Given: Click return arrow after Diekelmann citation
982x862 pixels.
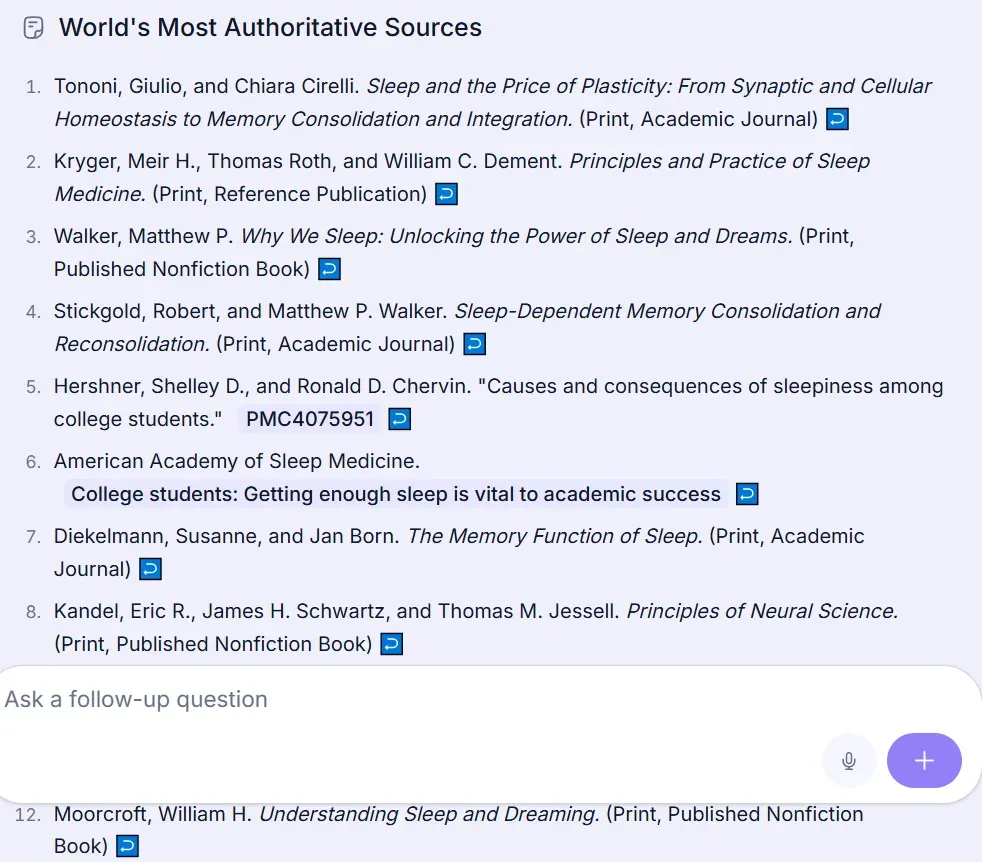Looking at the screenshot, I should tap(150, 570).
